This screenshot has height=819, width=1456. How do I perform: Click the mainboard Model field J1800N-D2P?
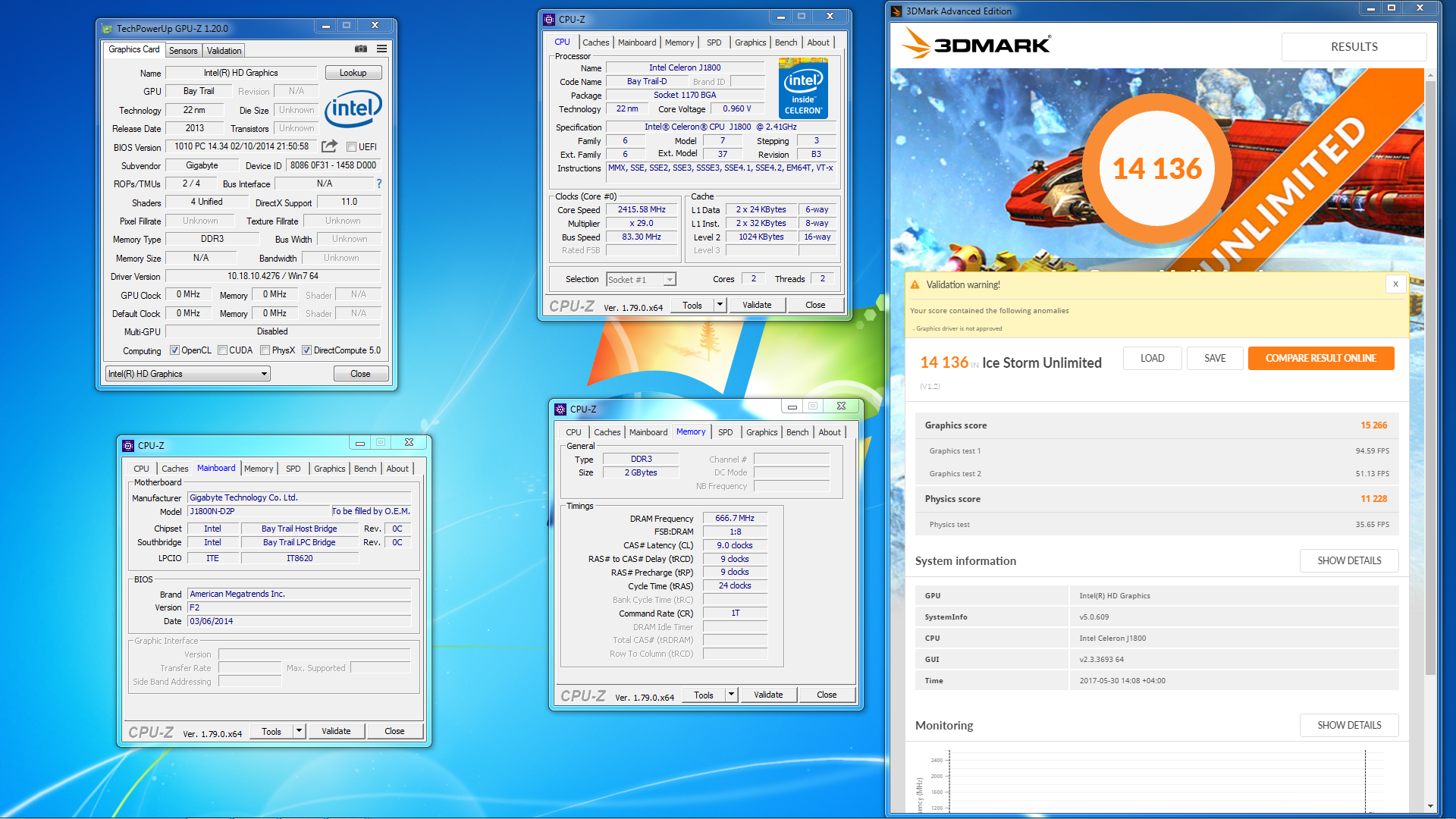259,511
